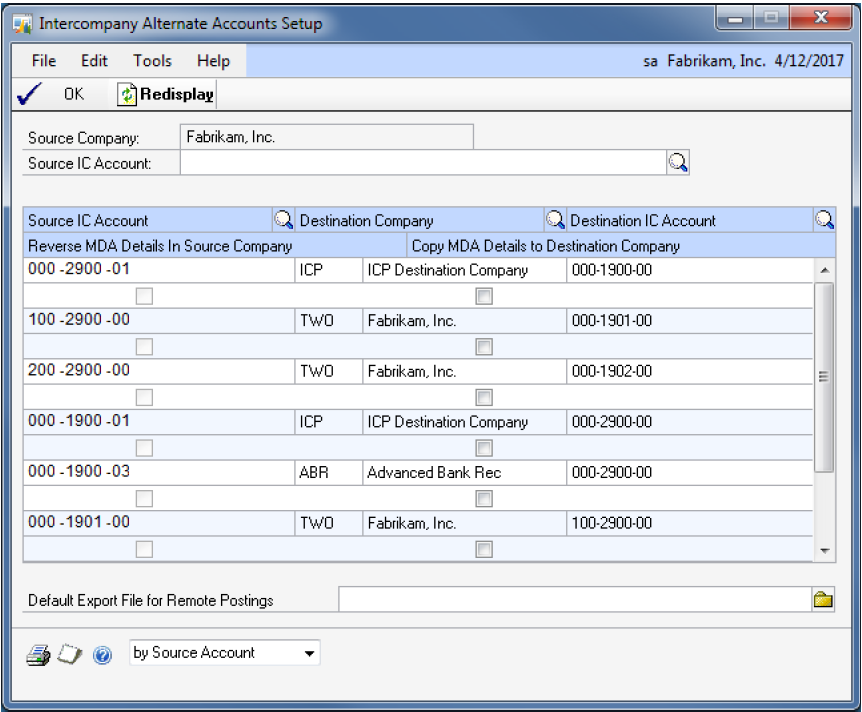The image size is (862, 712).
Task: Open the Tools menu
Action: (152, 61)
